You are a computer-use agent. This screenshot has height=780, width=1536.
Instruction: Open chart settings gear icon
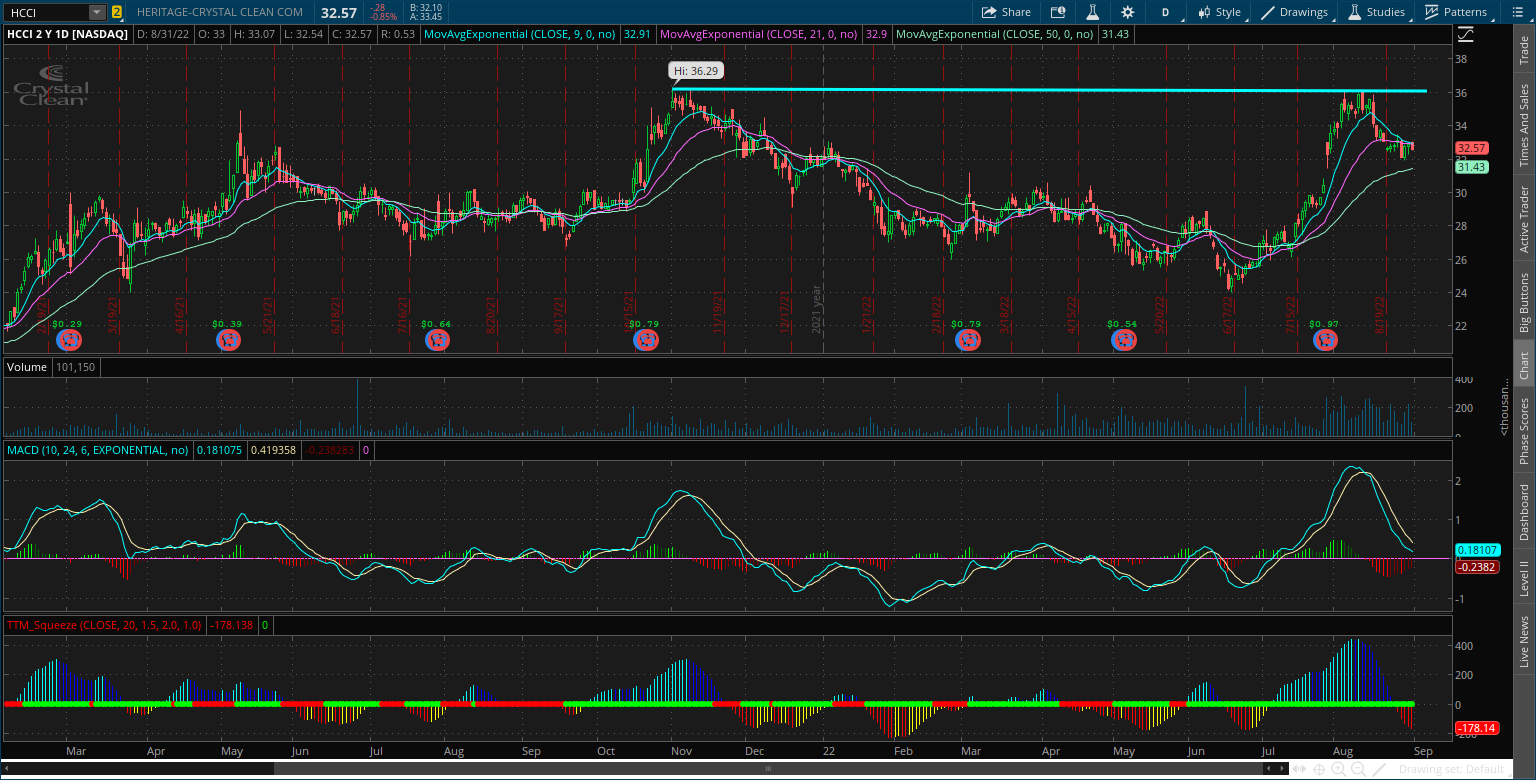[1128, 13]
